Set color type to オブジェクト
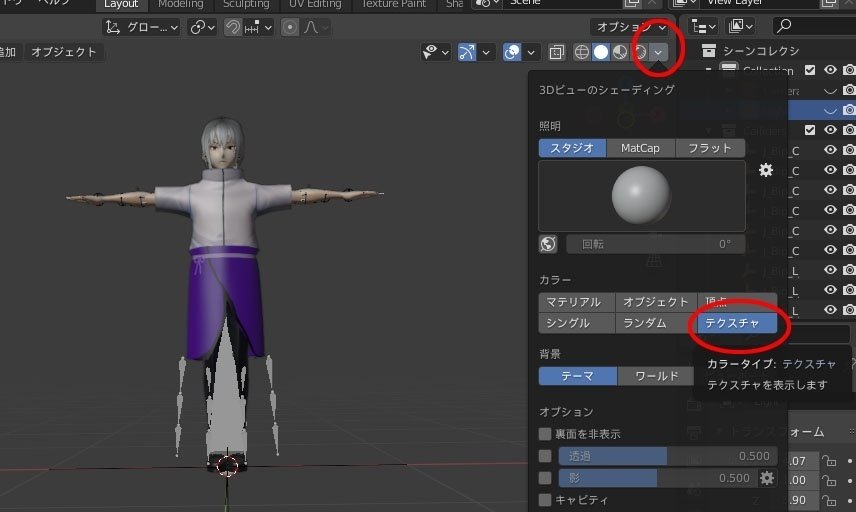Screen dimensions: 856x512 pyautogui.click(x=656, y=302)
